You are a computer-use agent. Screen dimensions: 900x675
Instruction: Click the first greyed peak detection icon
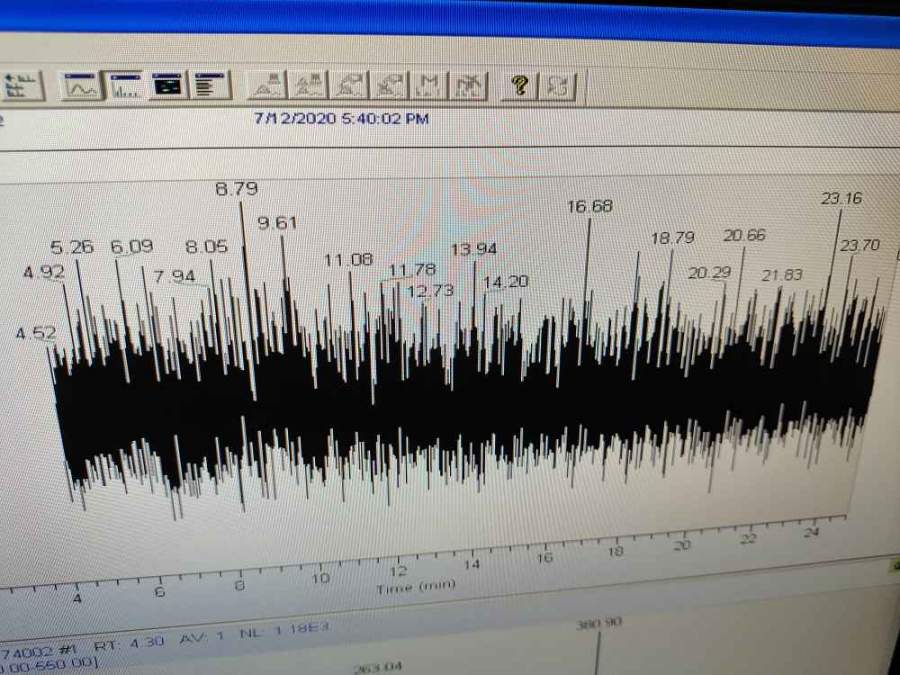pos(267,86)
